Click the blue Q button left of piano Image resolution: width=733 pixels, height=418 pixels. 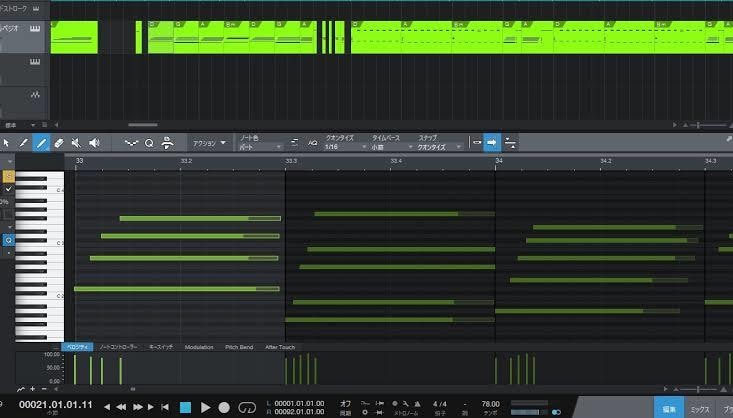pyautogui.click(x=8, y=240)
